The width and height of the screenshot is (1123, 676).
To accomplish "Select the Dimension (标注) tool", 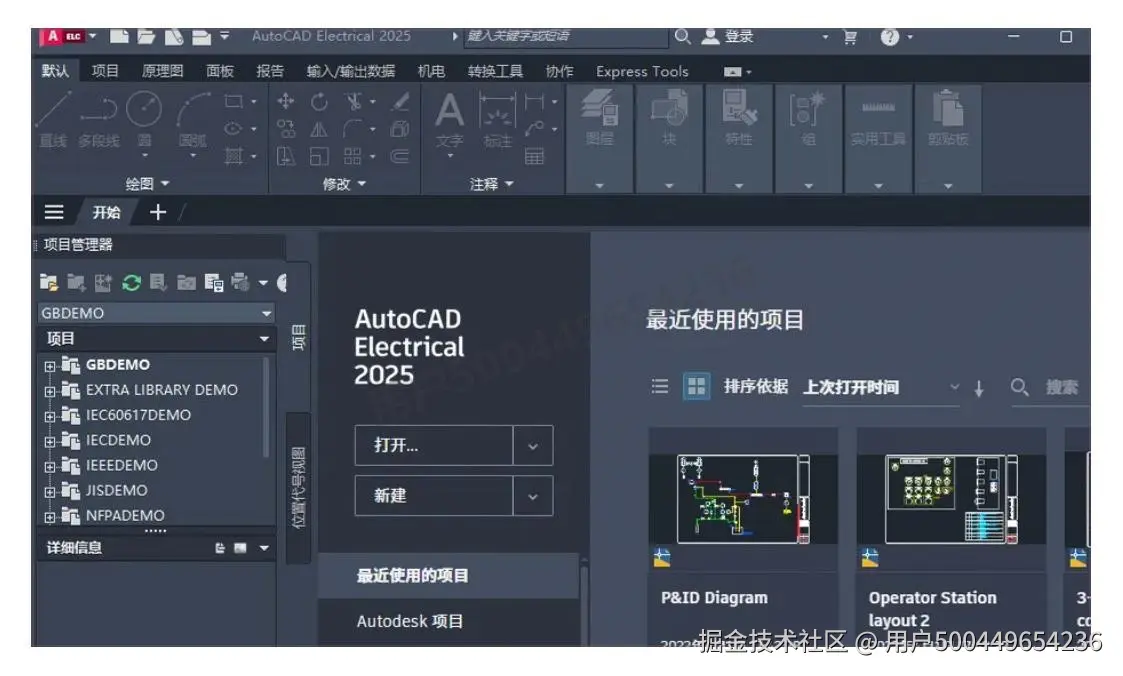I will (497, 120).
